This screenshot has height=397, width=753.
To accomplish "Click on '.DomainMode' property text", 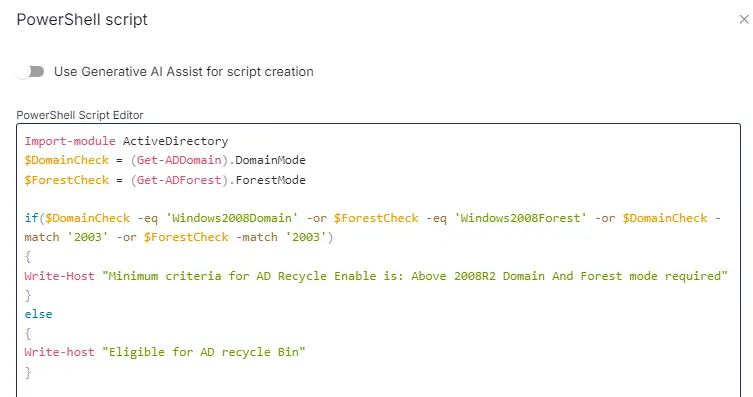I will click(267, 160).
